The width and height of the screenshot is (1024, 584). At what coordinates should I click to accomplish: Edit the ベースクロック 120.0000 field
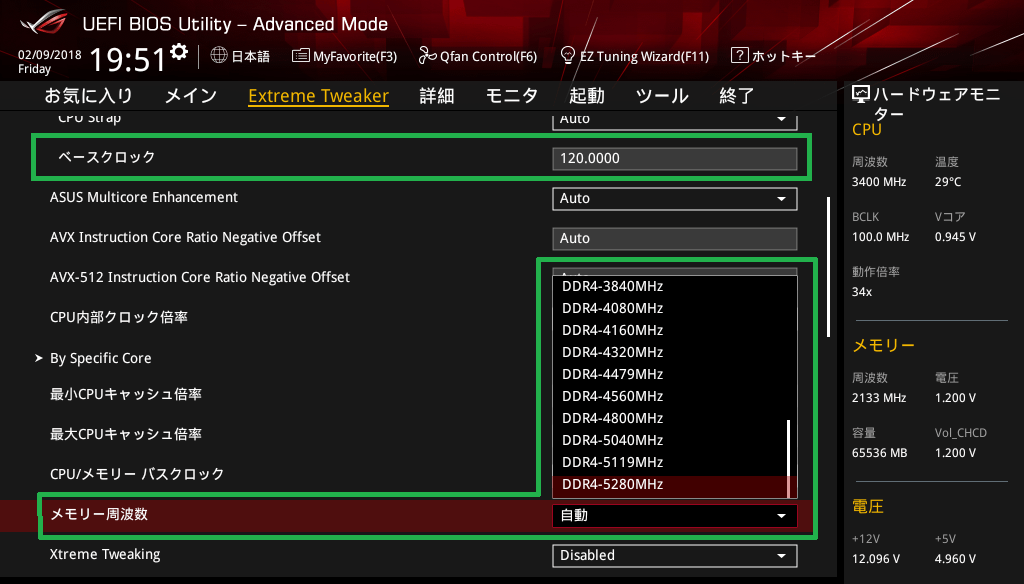675,159
